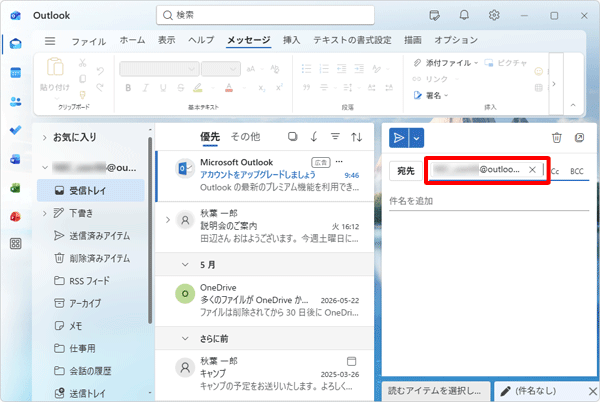The height and width of the screenshot is (402, 600).
Task: Open the Word app sidebar icon
Action: [x=15, y=159]
